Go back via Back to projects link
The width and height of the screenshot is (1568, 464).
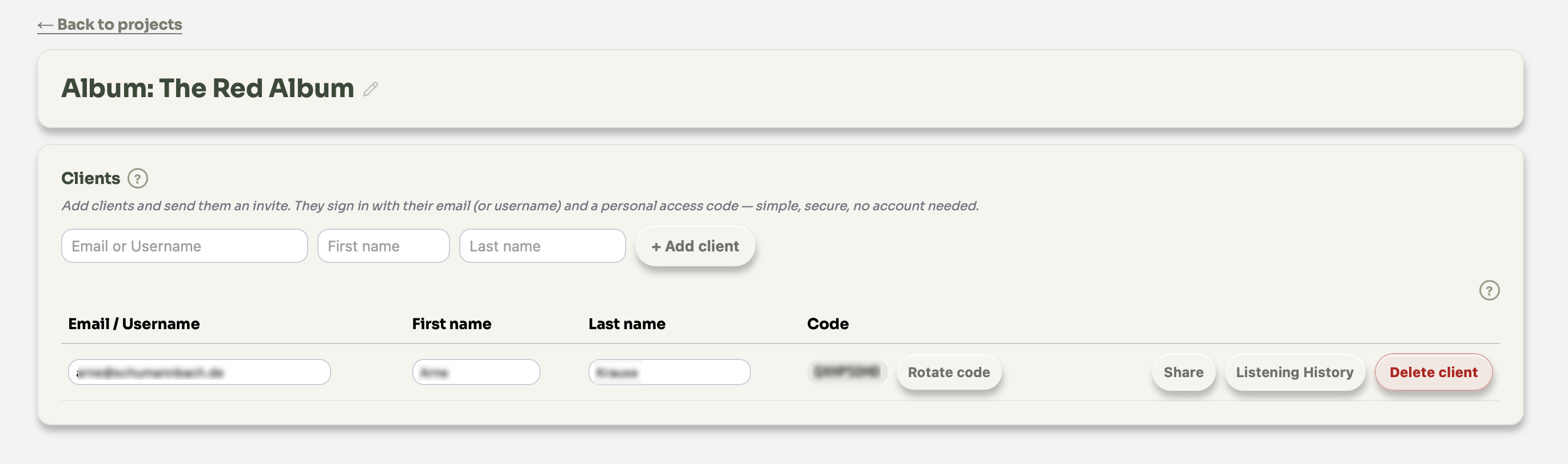[x=110, y=25]
